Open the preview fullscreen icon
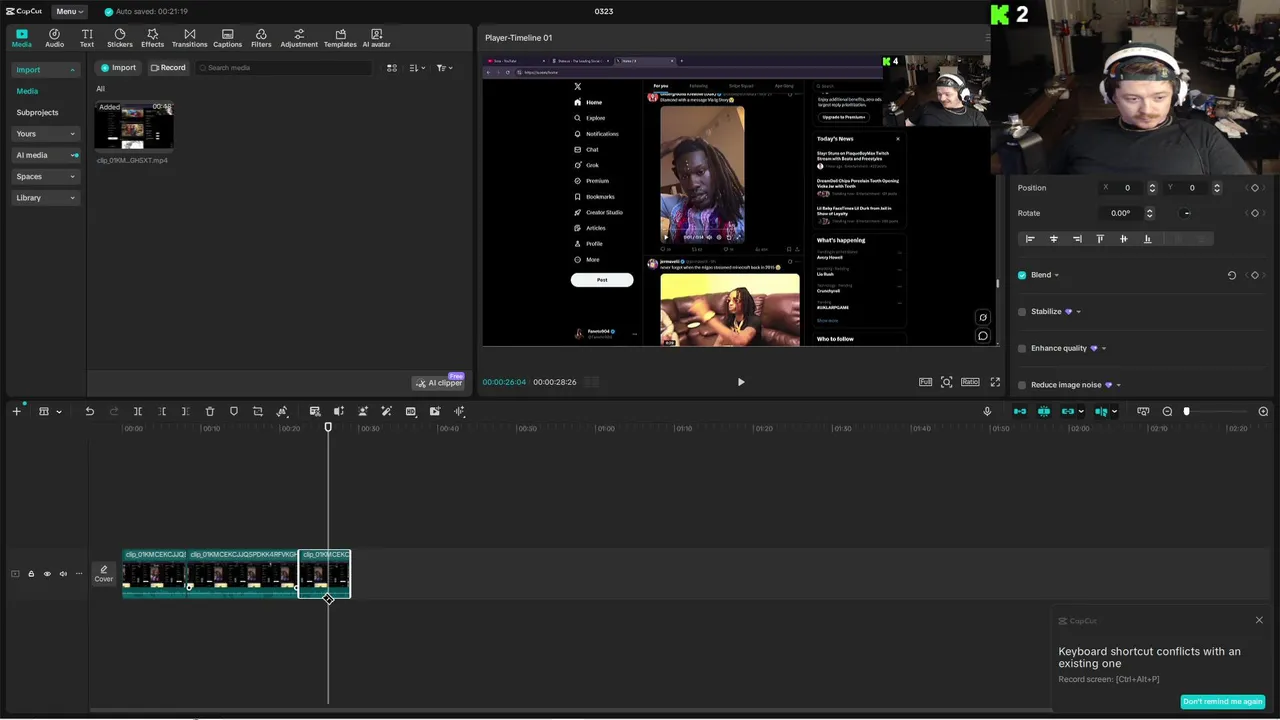 point(995,382)
